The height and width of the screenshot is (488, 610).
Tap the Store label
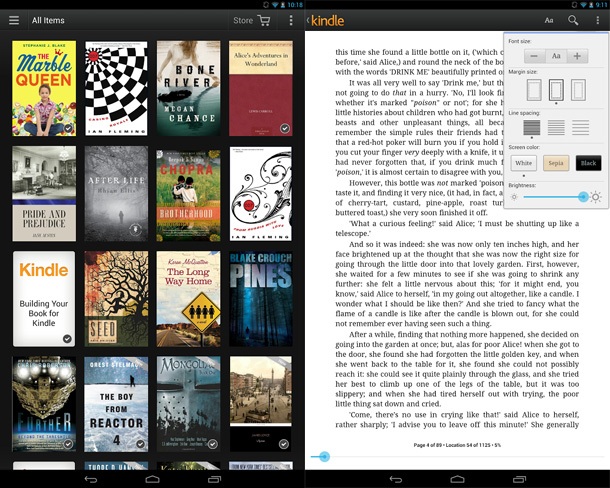[x=243, y=20]
